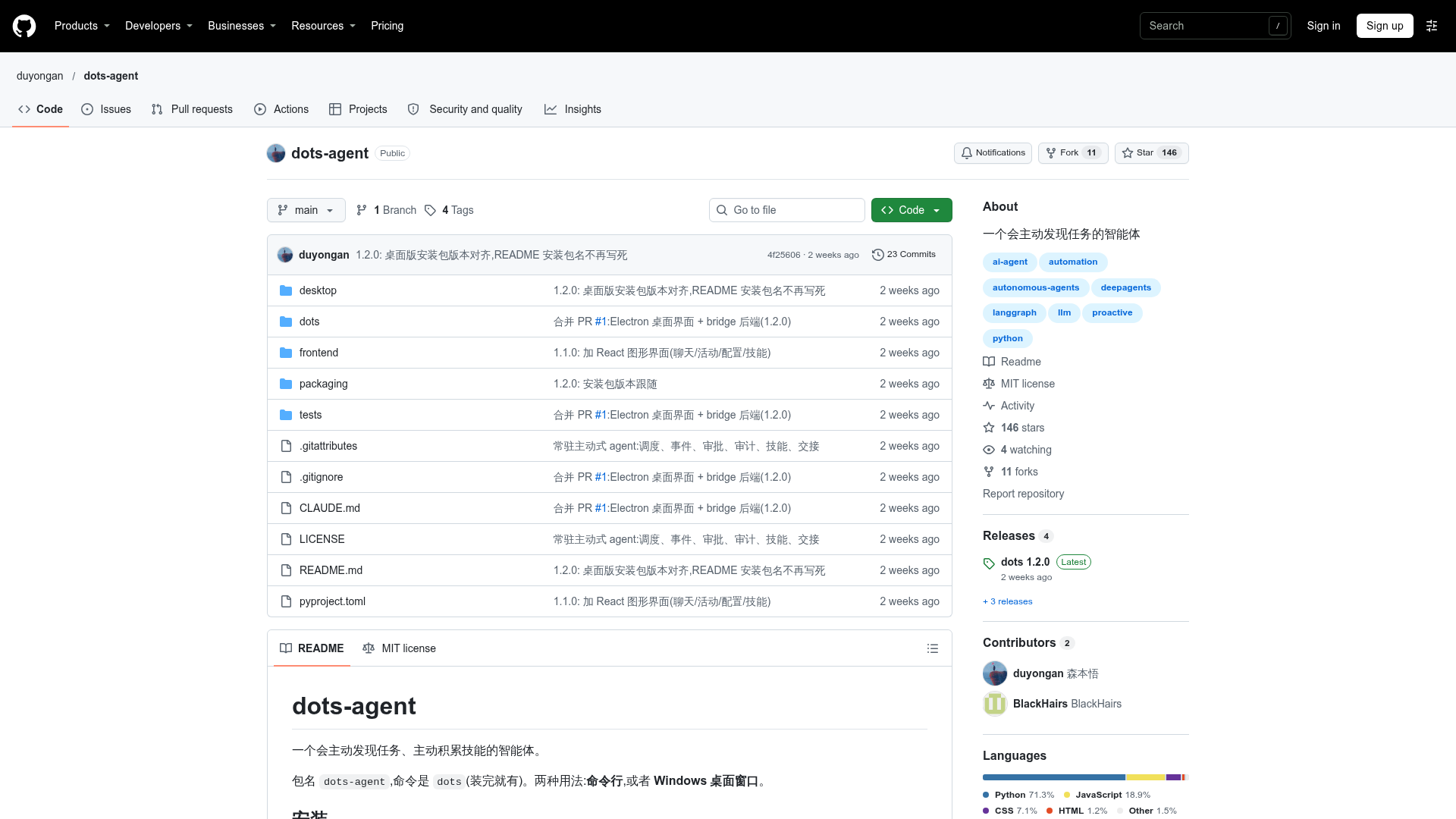Open the green Code dropdown button
The width and height of the screenshot is (1456, 819).
[x=912, y=210]
